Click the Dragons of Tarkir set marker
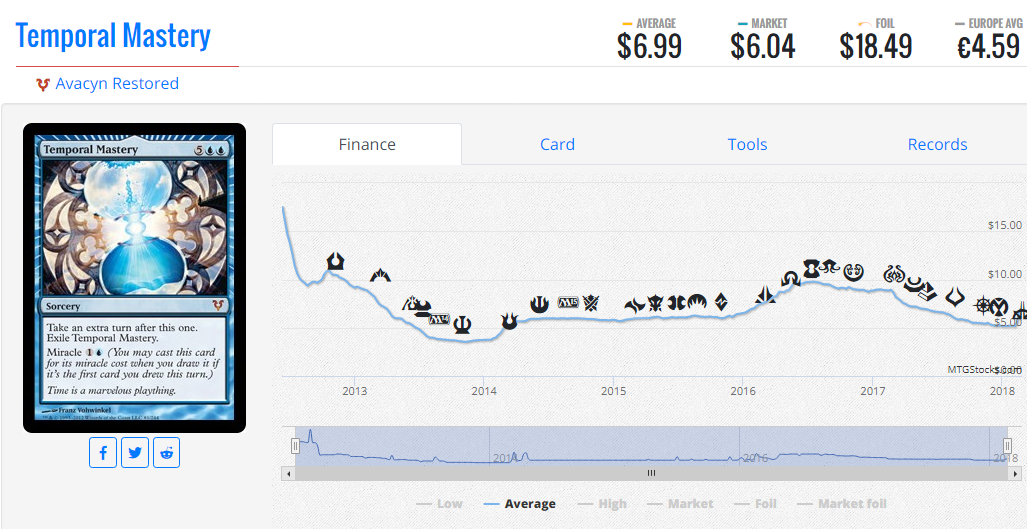 click(656, 303)
